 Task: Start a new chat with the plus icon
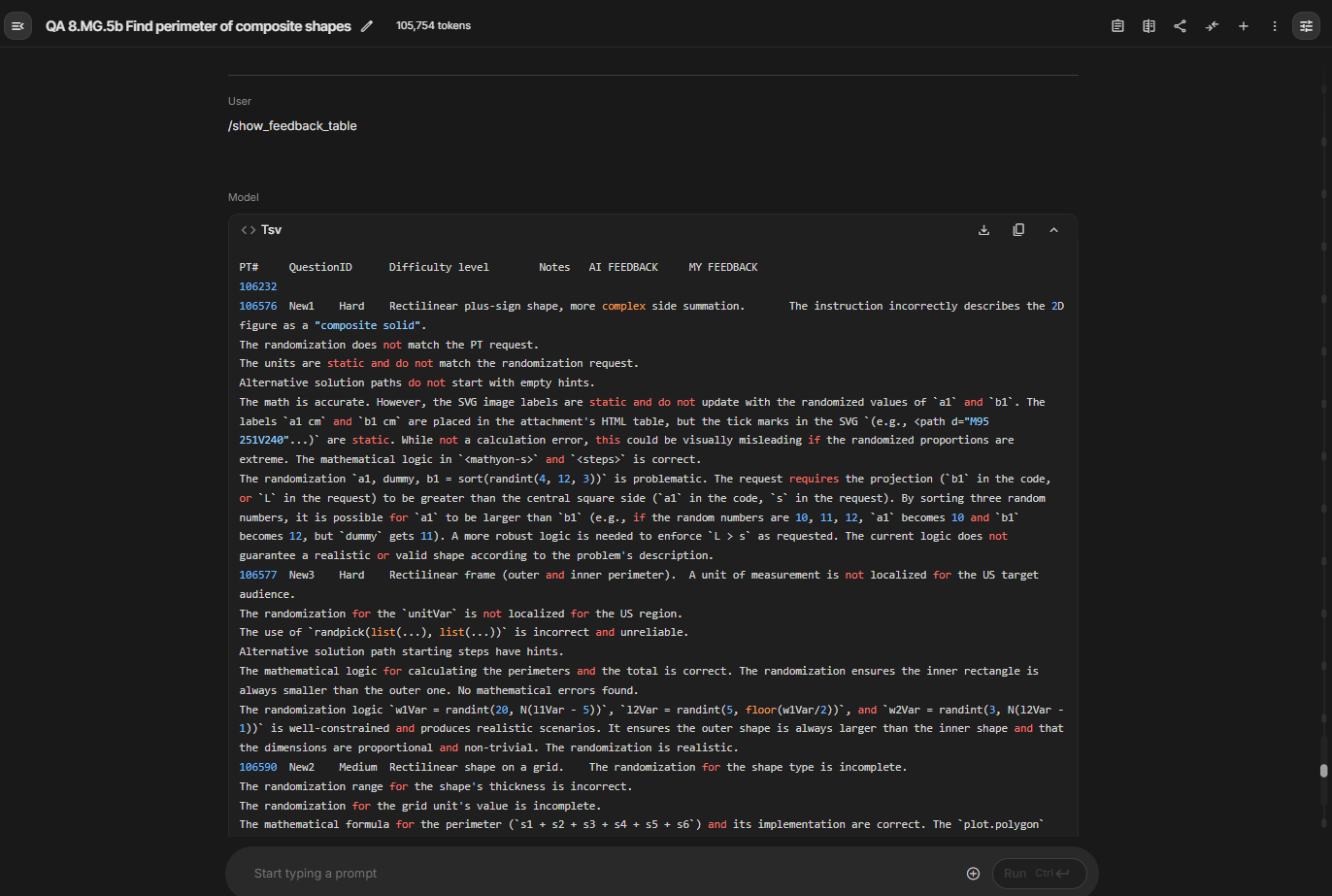pyautogui.click(x=1243, y=26)
